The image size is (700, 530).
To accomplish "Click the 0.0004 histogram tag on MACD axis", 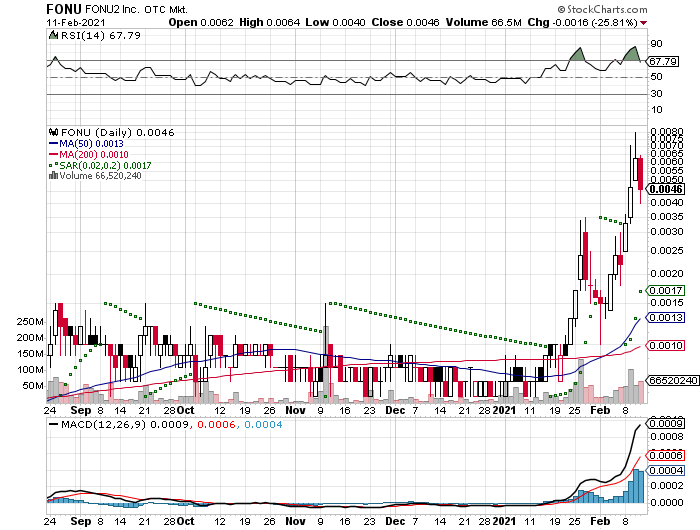I will [666, 471].
